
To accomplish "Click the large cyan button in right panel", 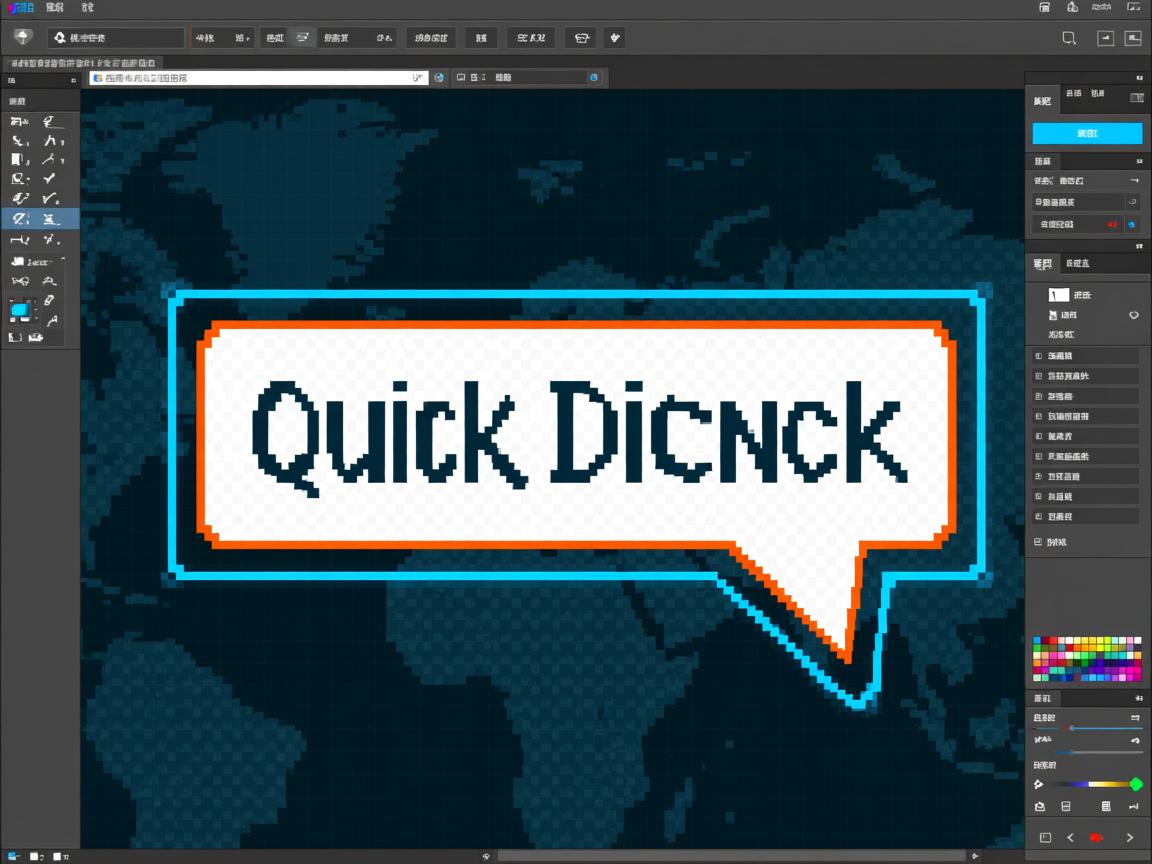I will 1086,134.
